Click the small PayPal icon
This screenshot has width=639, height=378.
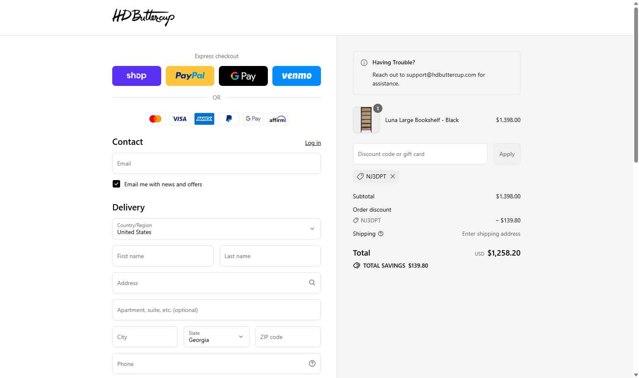229,119
